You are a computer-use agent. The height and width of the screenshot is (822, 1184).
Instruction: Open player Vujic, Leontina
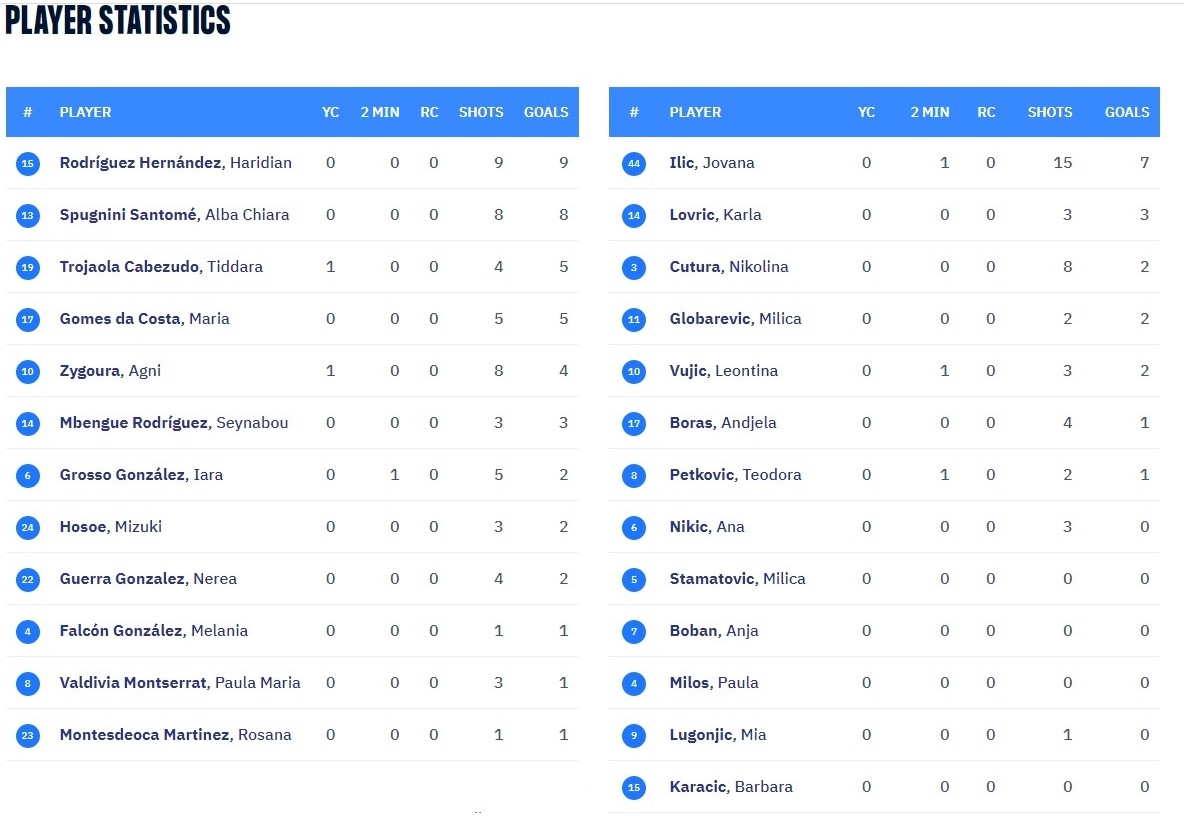click(723, 371)
